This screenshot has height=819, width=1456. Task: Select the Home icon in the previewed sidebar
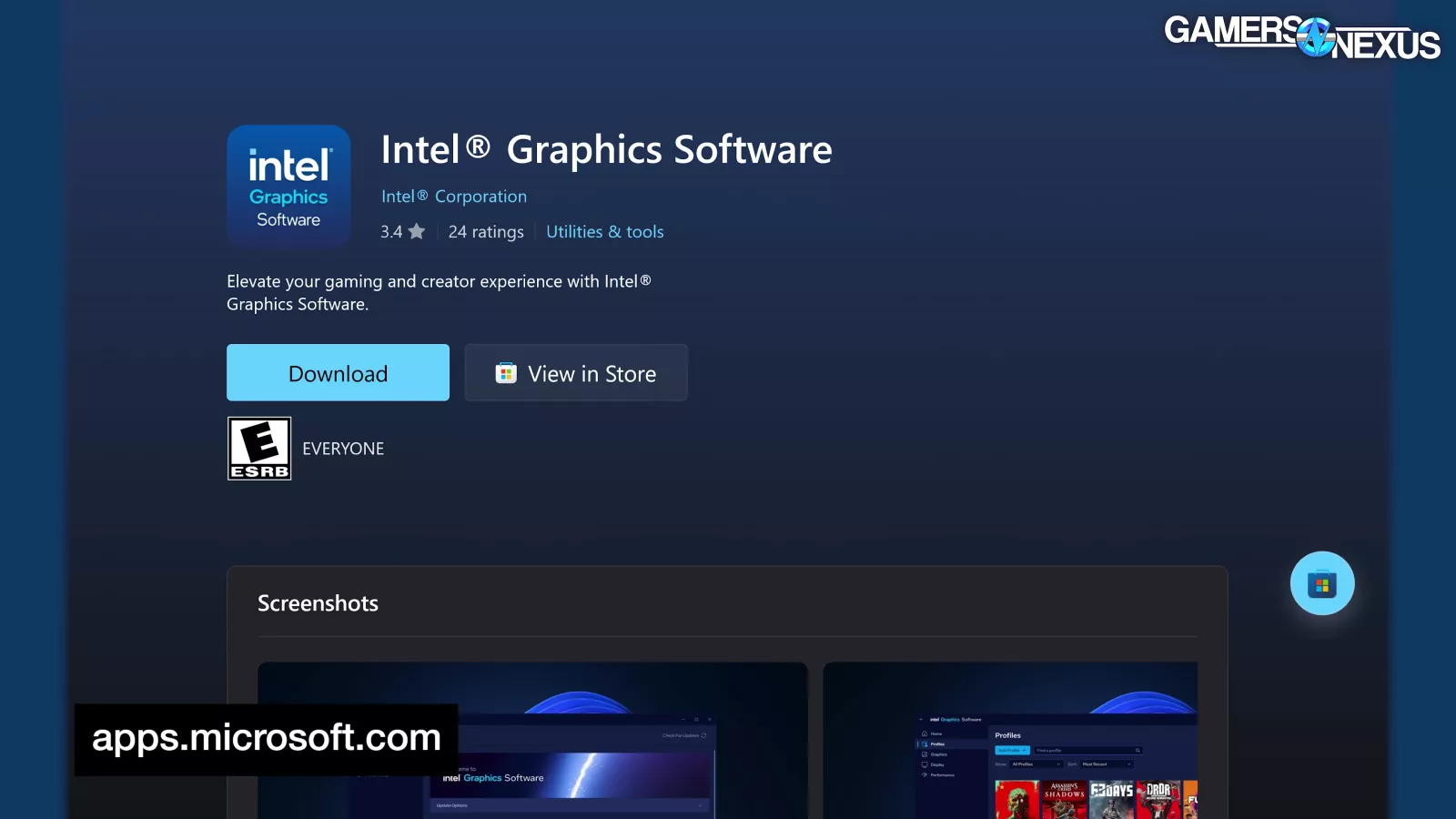(x=925, y=733)
